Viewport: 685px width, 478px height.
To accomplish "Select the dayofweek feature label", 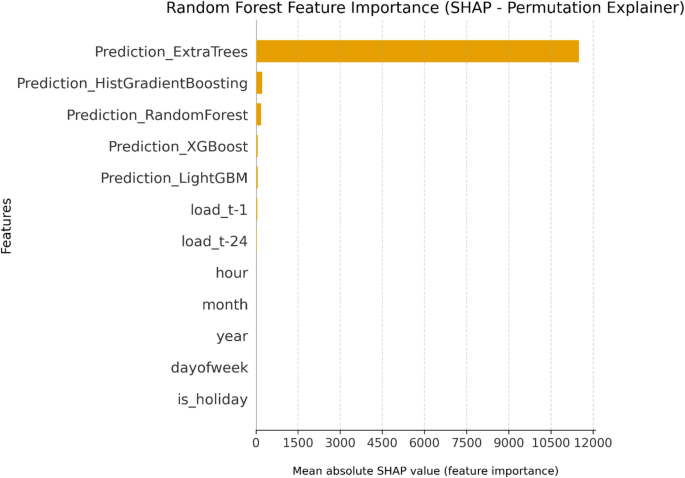I will 209,368.
